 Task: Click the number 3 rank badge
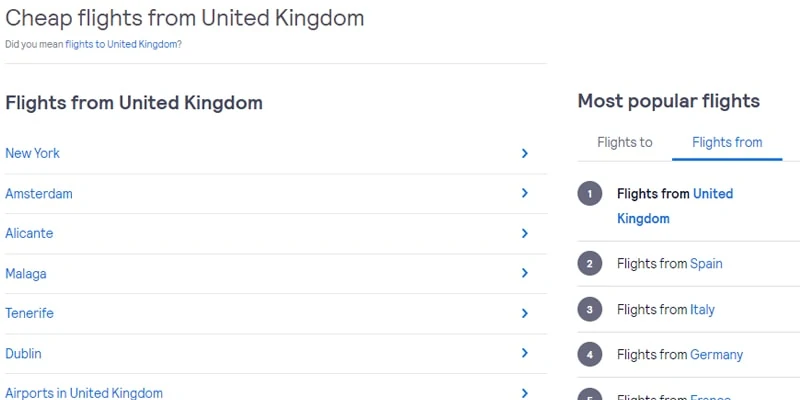pos(590,310)
